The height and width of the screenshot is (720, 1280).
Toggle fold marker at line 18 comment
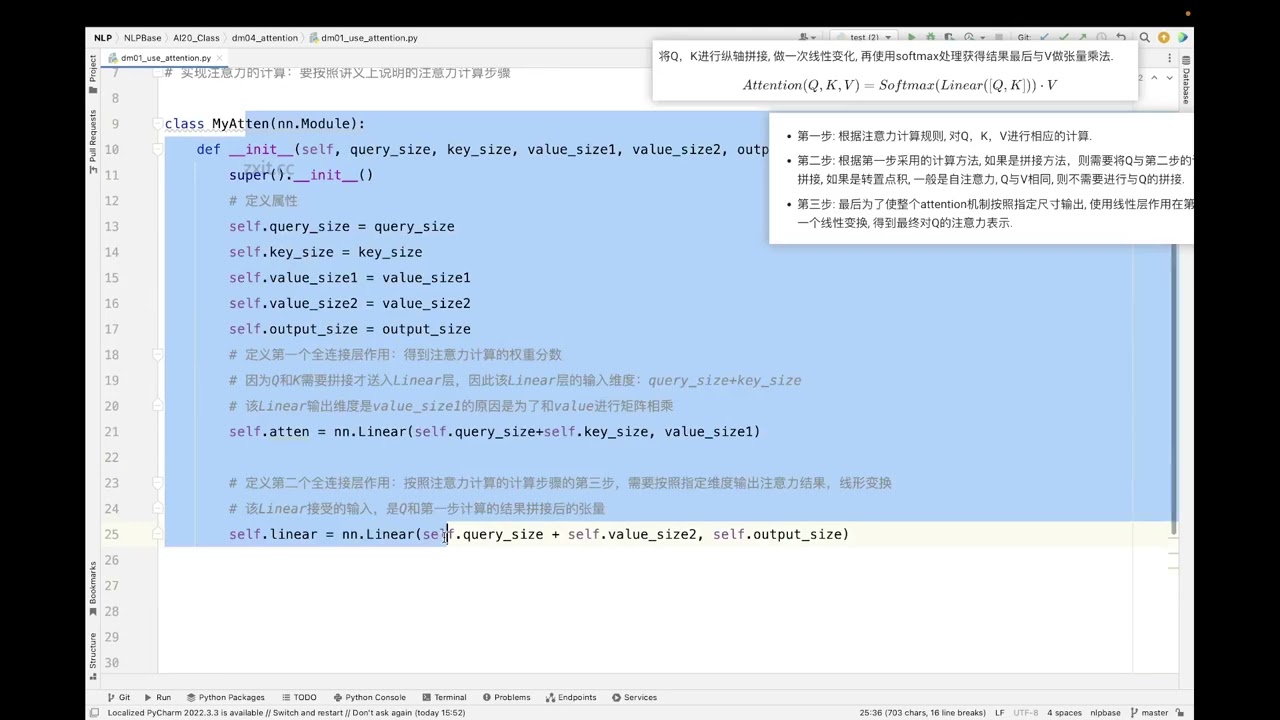point(158,354)
